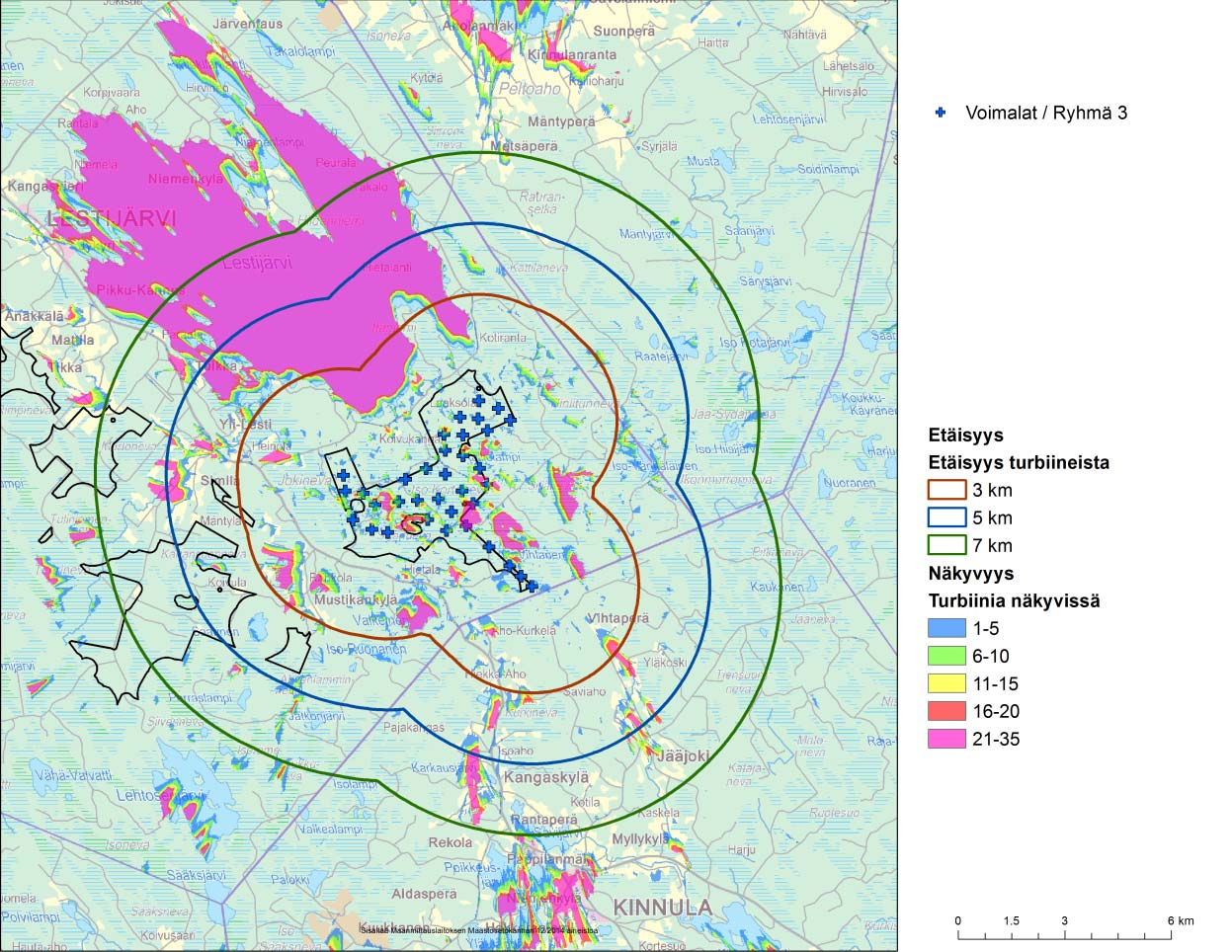
Task: Click the Jääjoki place label
Action: coord(684,756)
